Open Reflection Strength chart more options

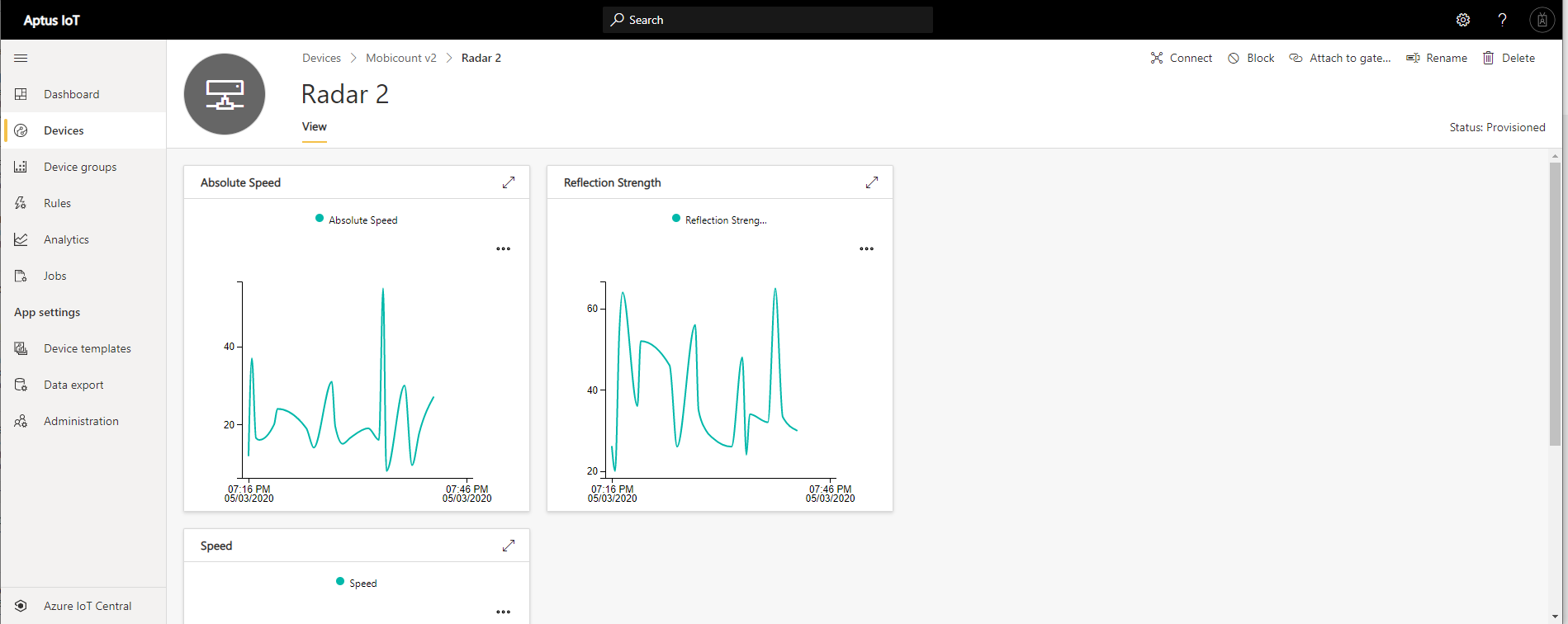(x=866, y=248)
